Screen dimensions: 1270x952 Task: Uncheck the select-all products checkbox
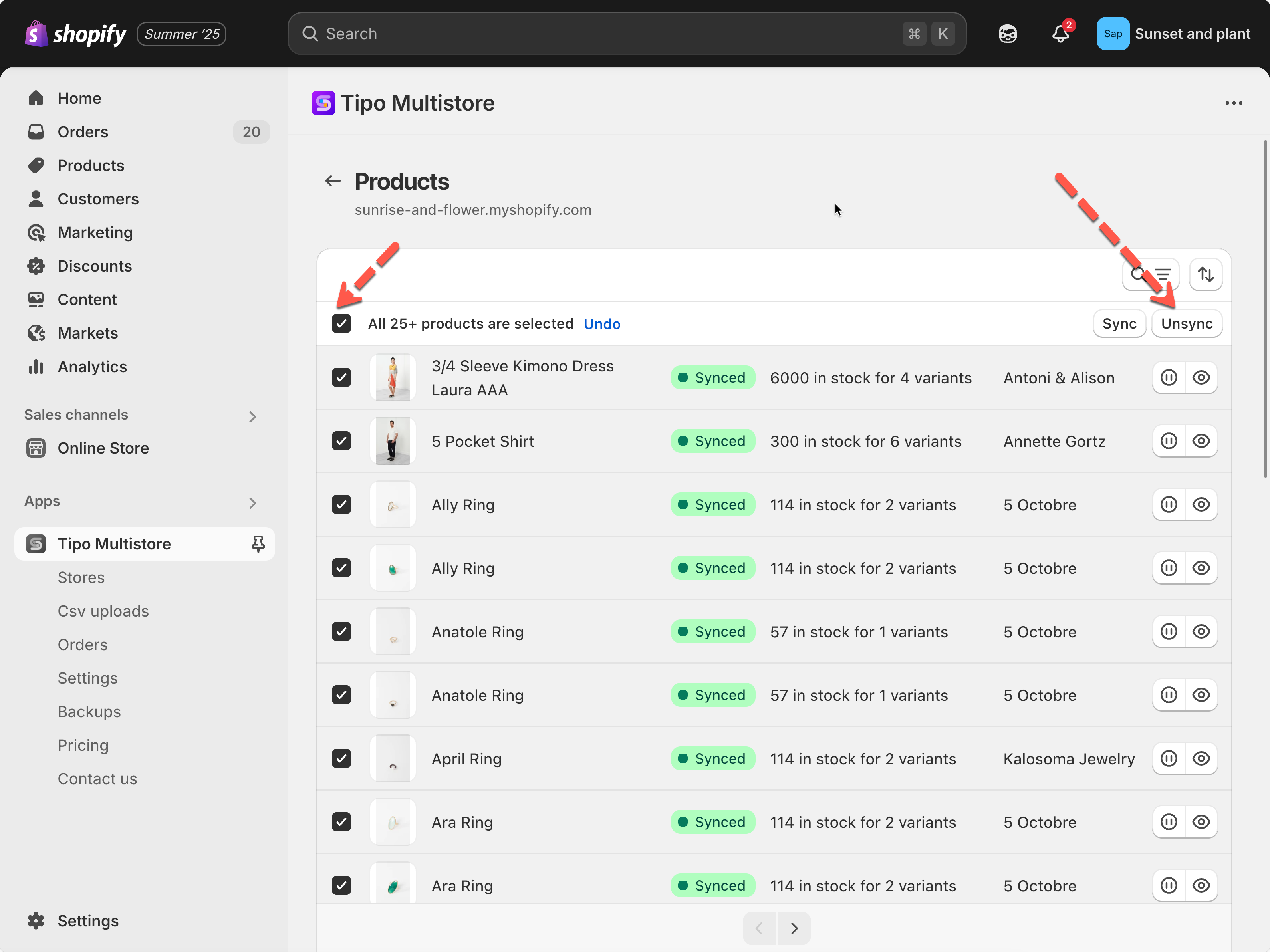click(x=341, y=324)
